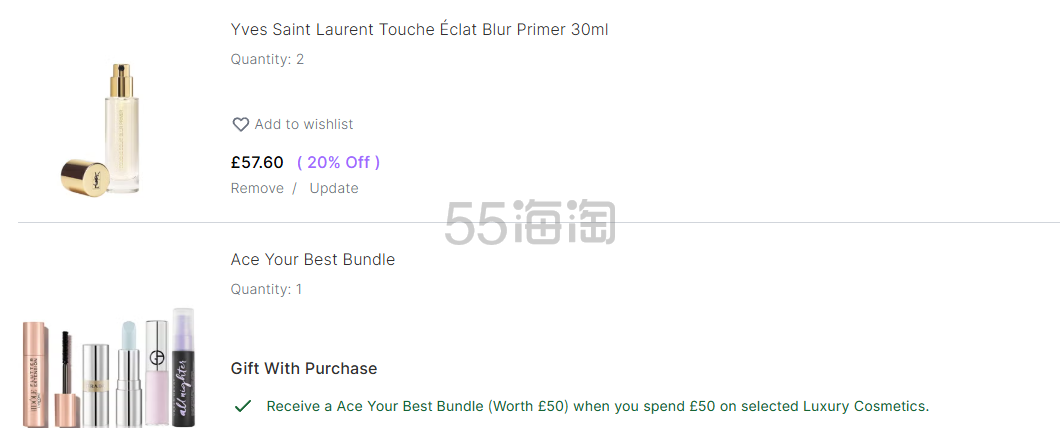The height and width of the screenshot is (445, 1060).
Task: Open the Ace Your Best Bundle title
Action: (x=313, y=260)
